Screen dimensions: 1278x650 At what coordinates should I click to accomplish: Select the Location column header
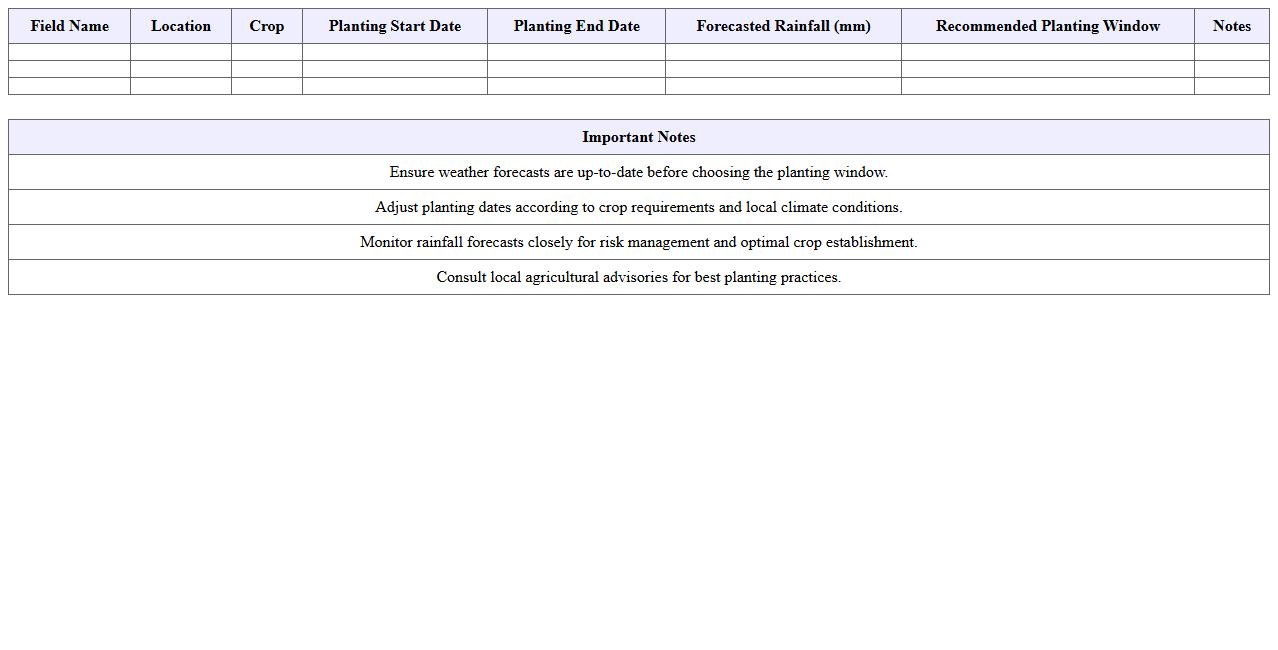[181, 26]
